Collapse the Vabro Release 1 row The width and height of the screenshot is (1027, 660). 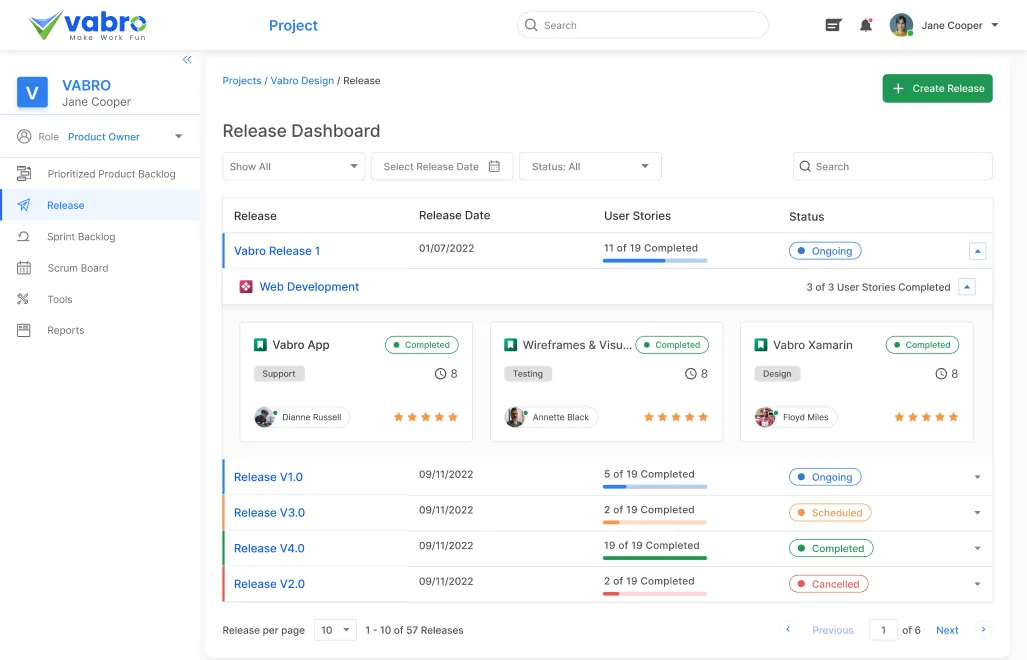(x=978, y=252)
